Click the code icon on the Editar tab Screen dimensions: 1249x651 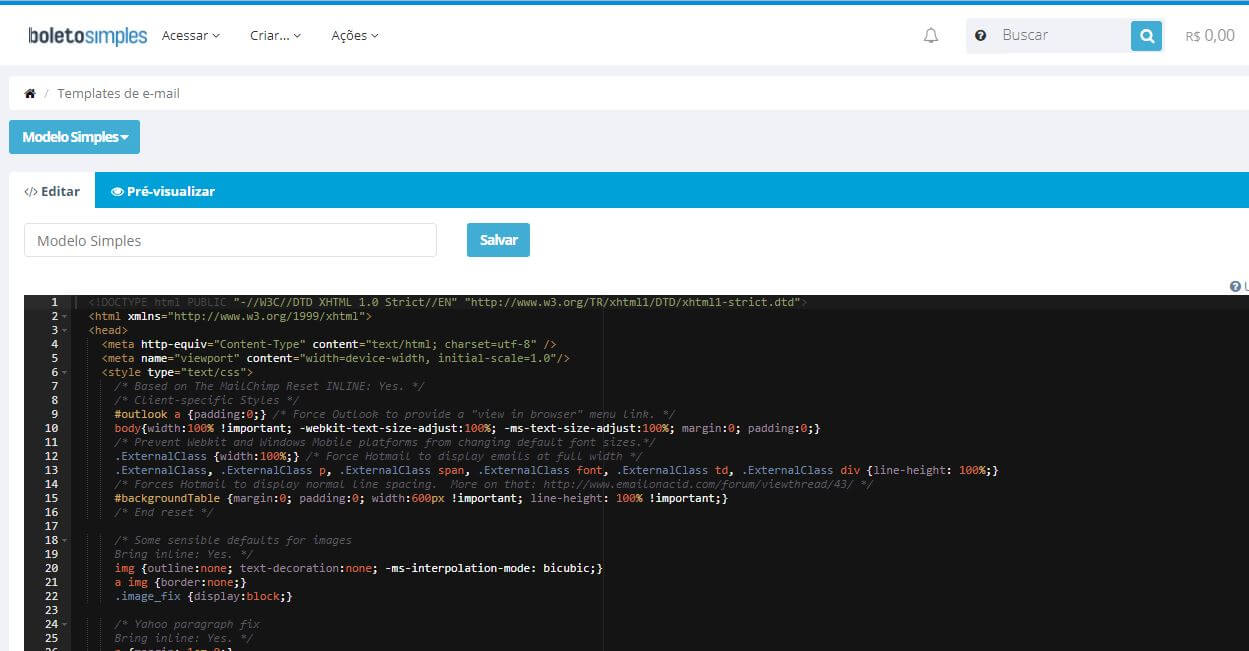[32, 190]
